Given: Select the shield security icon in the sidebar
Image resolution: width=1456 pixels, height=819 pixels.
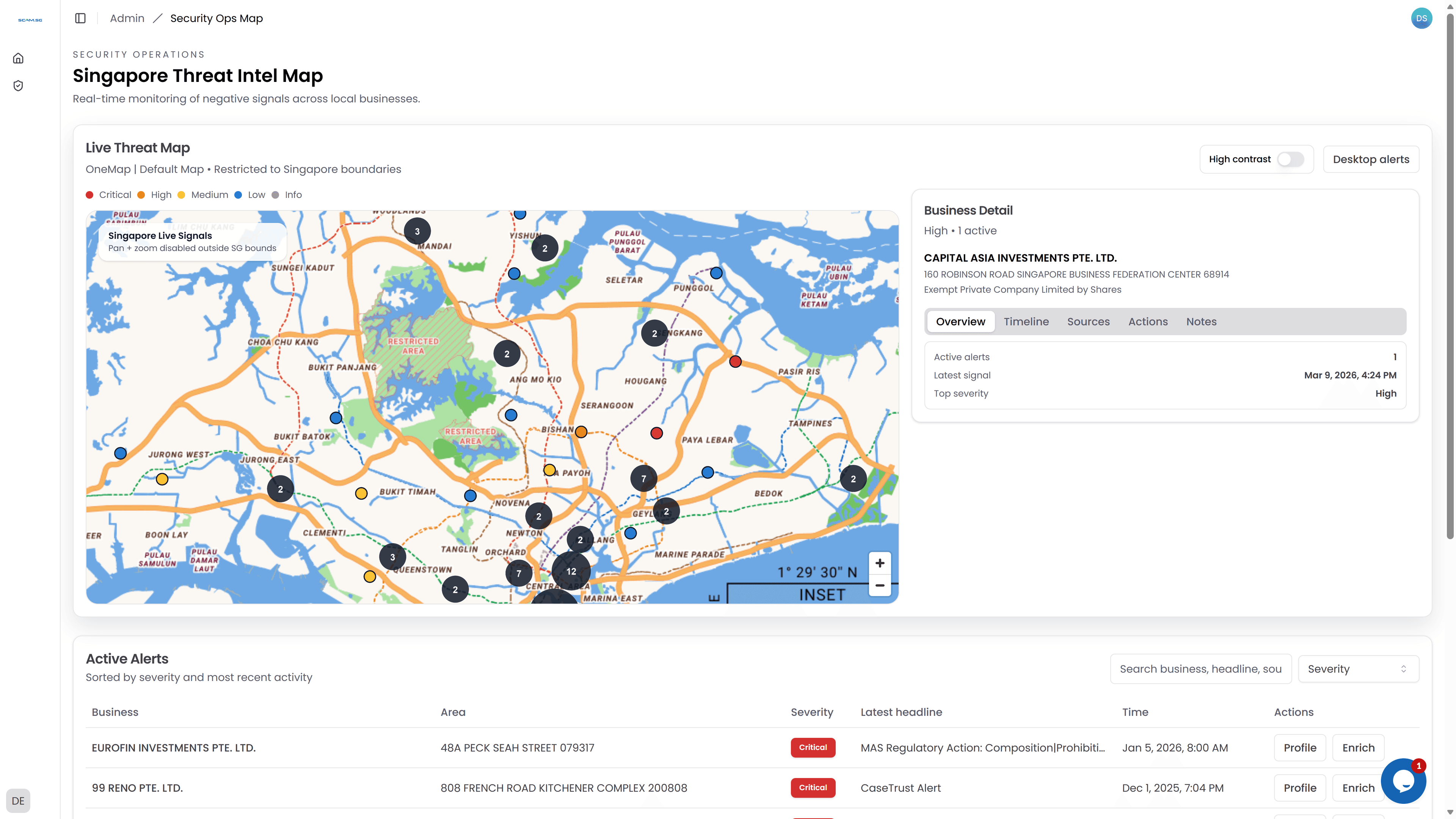Looking at the screenshot, I should coord(18,85).
